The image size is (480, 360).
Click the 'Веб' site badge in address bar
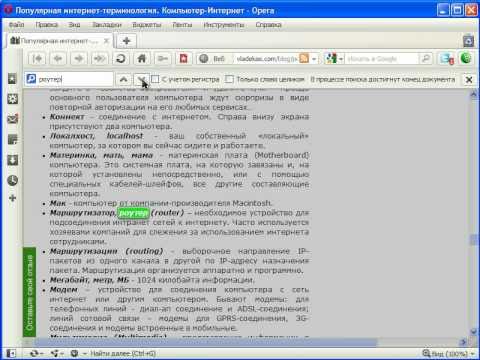(x=213, y=59)
